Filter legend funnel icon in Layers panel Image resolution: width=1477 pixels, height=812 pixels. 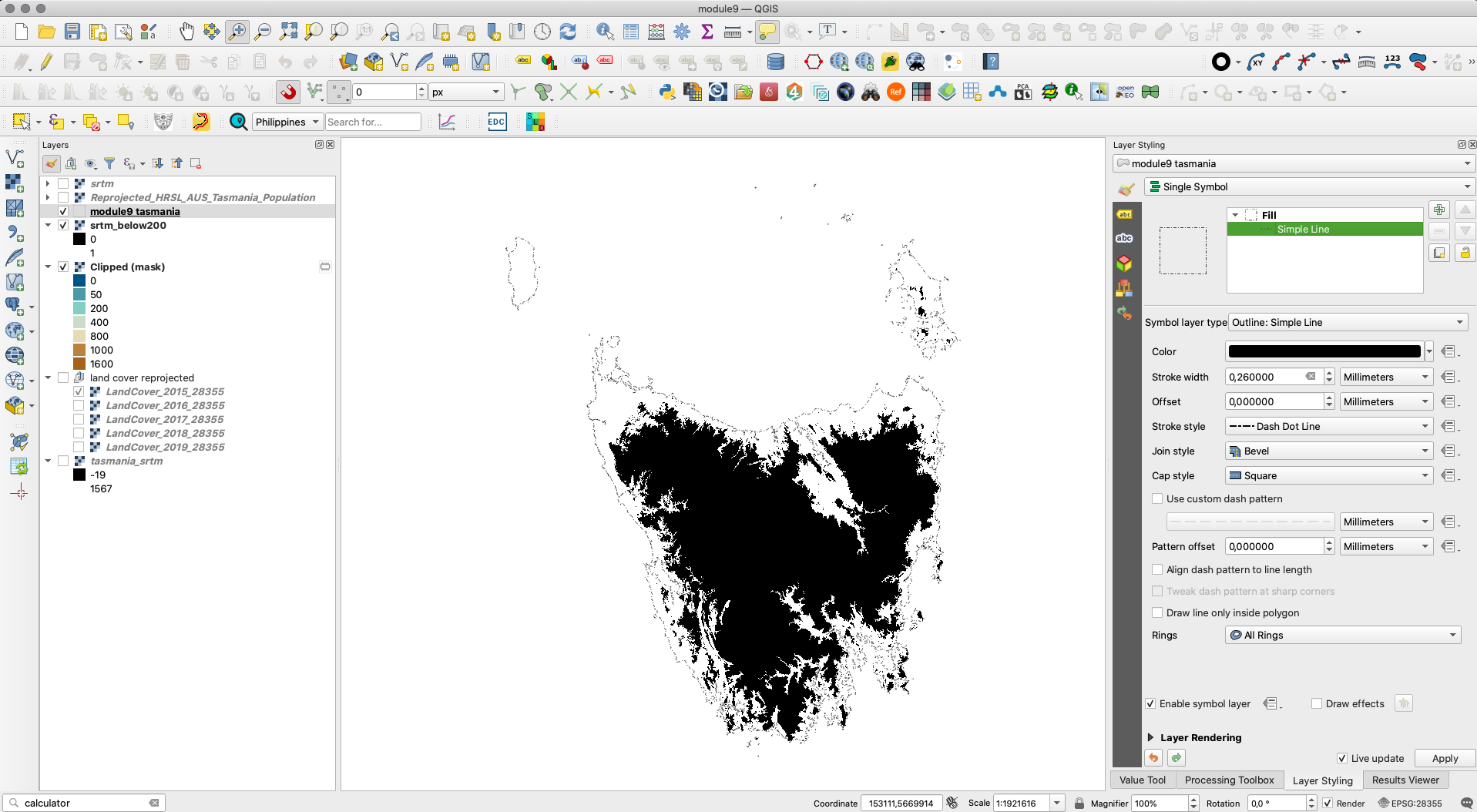click(x=109, y=163)
